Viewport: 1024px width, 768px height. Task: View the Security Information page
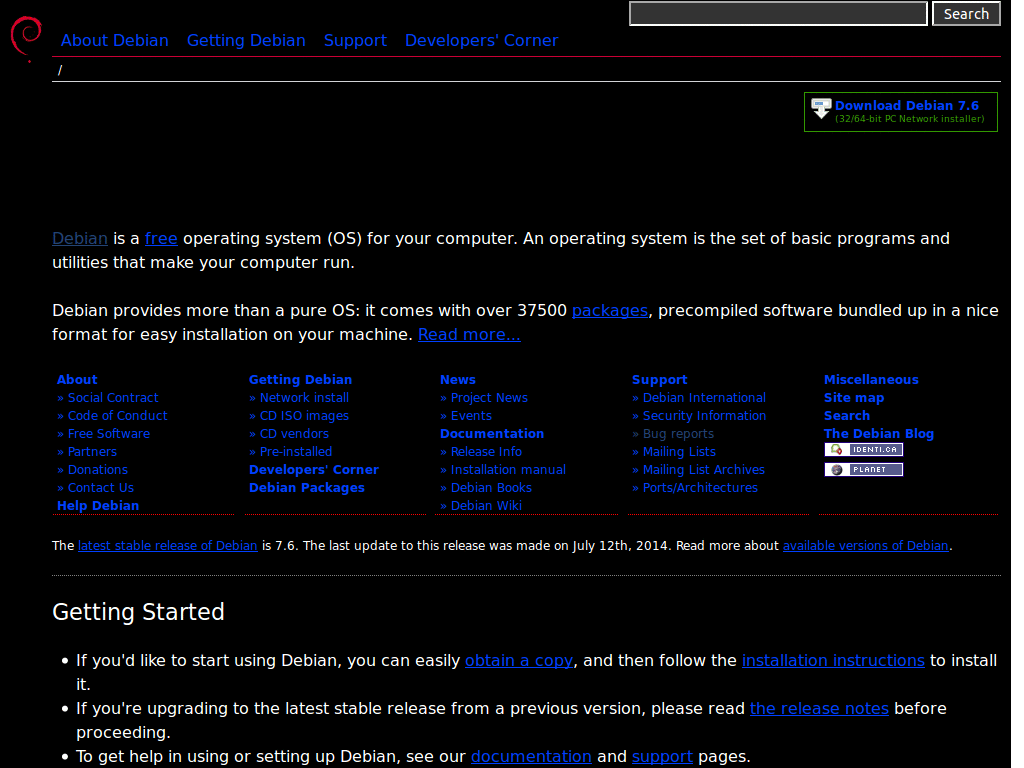click(704, 415)
